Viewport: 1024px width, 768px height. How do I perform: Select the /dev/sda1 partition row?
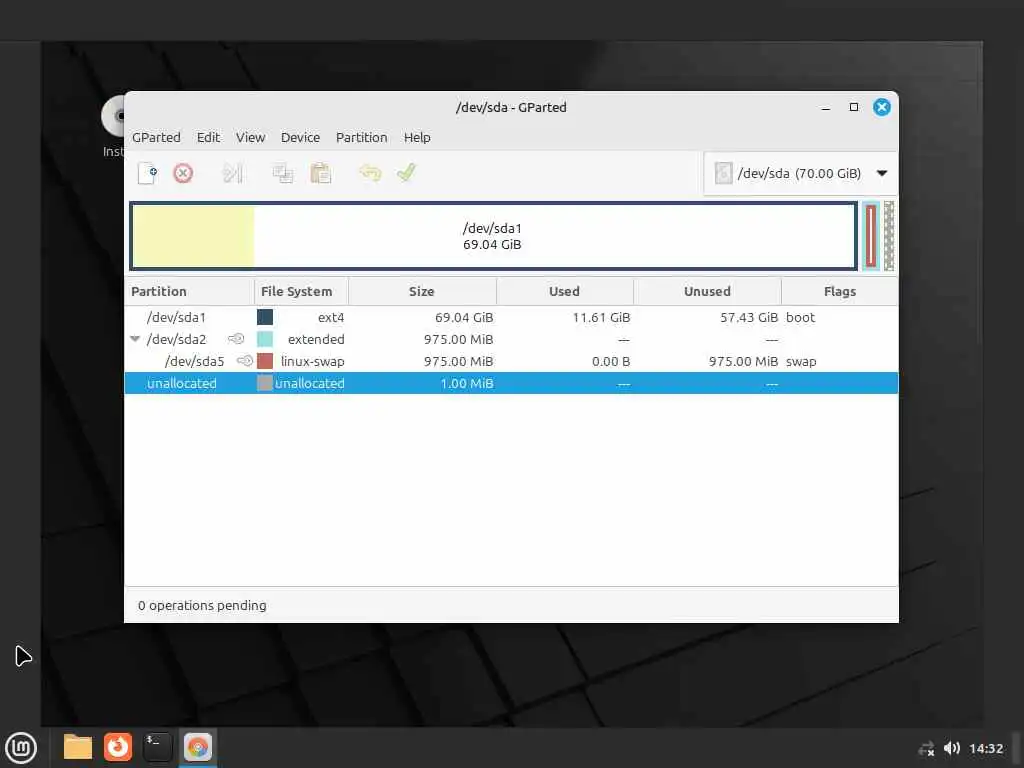(x=511, y=317)
